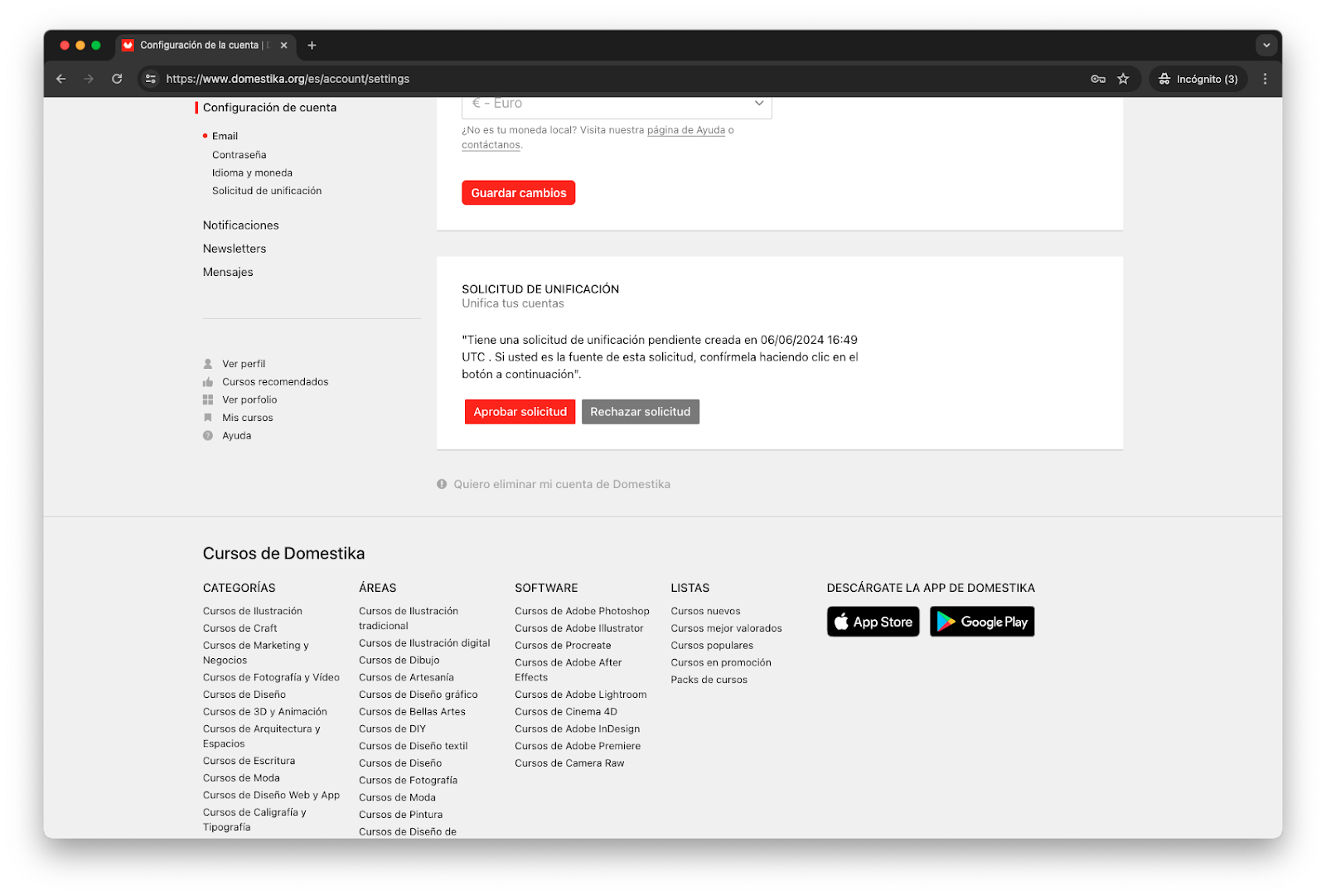This screenshot has height=896, width=1326.
Task: Click the Guardar cambios button
Action: point(518,193)
